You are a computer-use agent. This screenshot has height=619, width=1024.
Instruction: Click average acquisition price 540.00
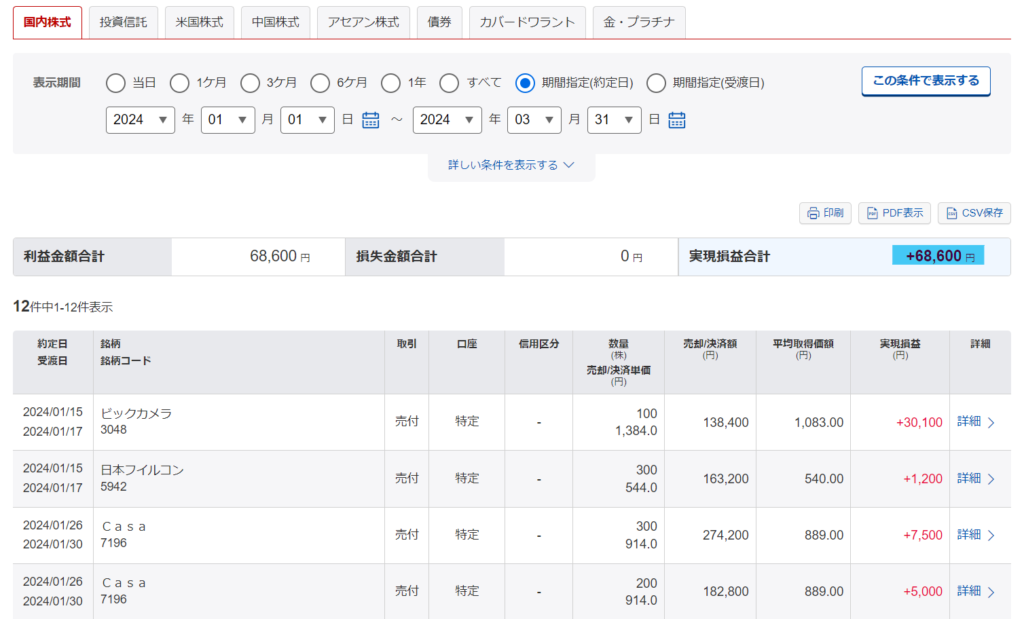coord(824,479)
